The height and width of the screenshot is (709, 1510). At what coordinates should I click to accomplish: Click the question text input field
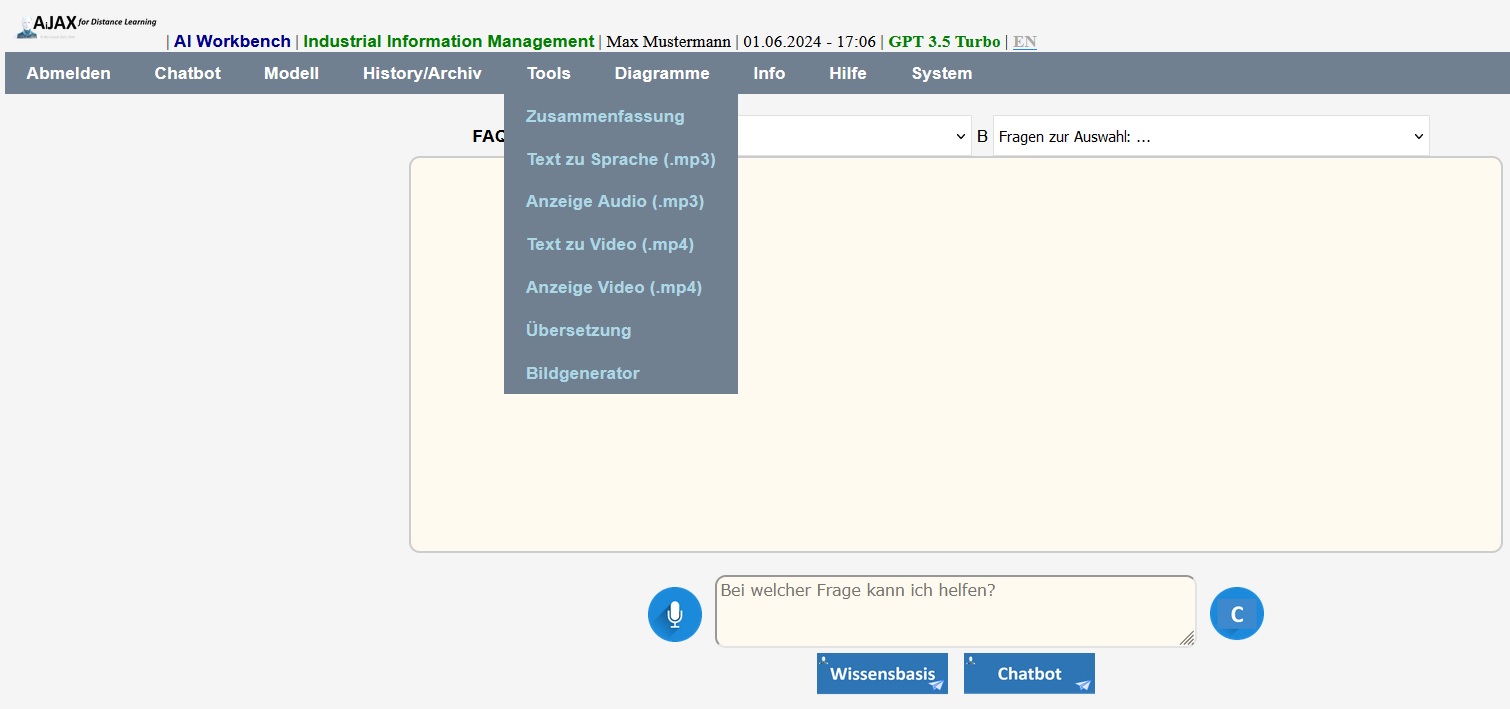coord(954,611)
